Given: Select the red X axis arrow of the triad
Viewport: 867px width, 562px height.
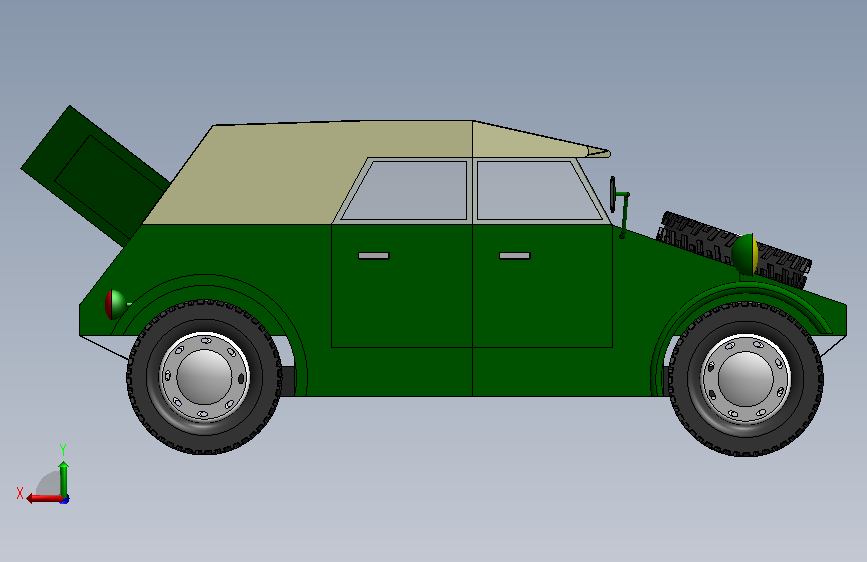Looking at the screenshot, I should point(43,498).
